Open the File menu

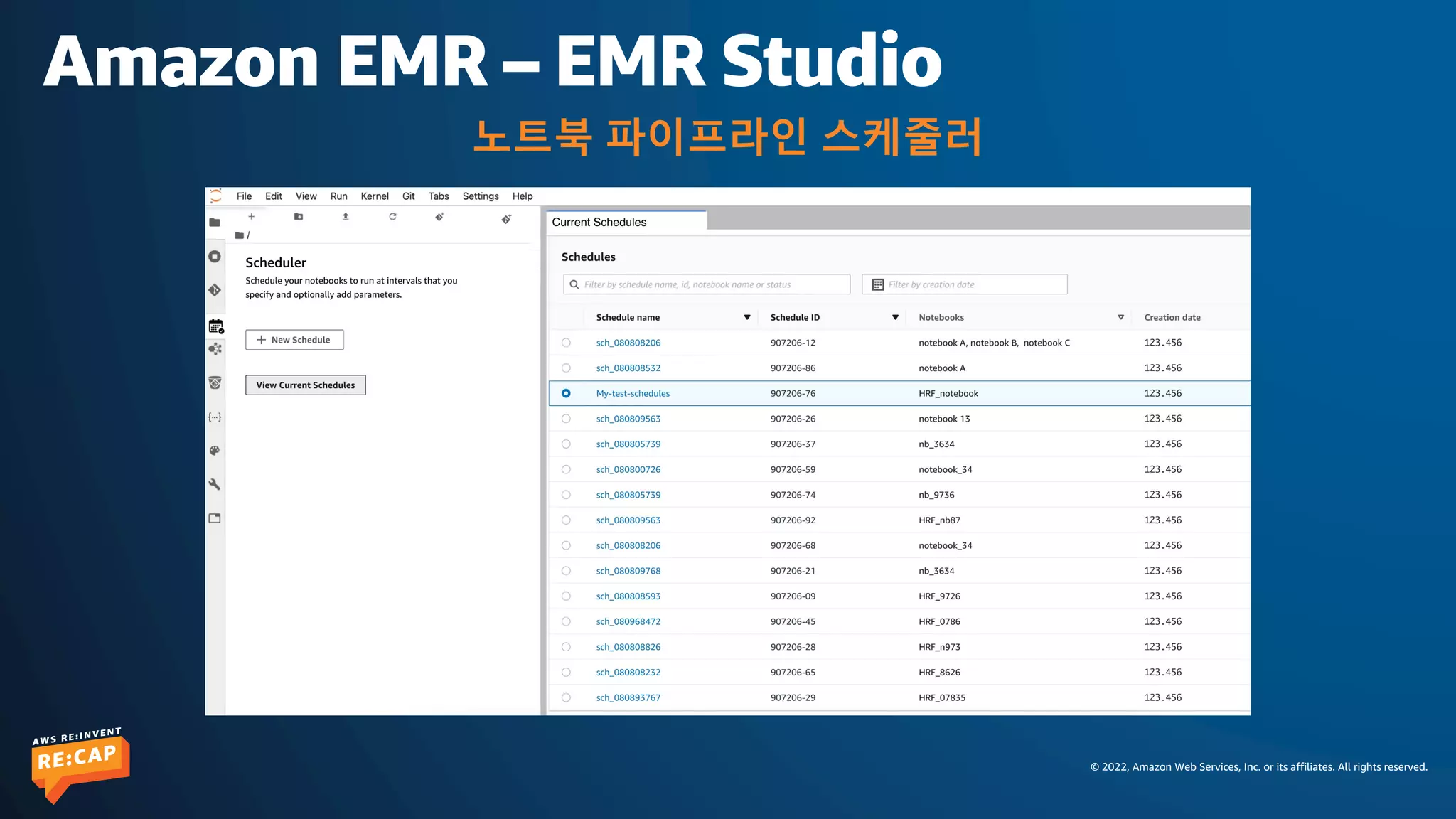click(244, 196)
